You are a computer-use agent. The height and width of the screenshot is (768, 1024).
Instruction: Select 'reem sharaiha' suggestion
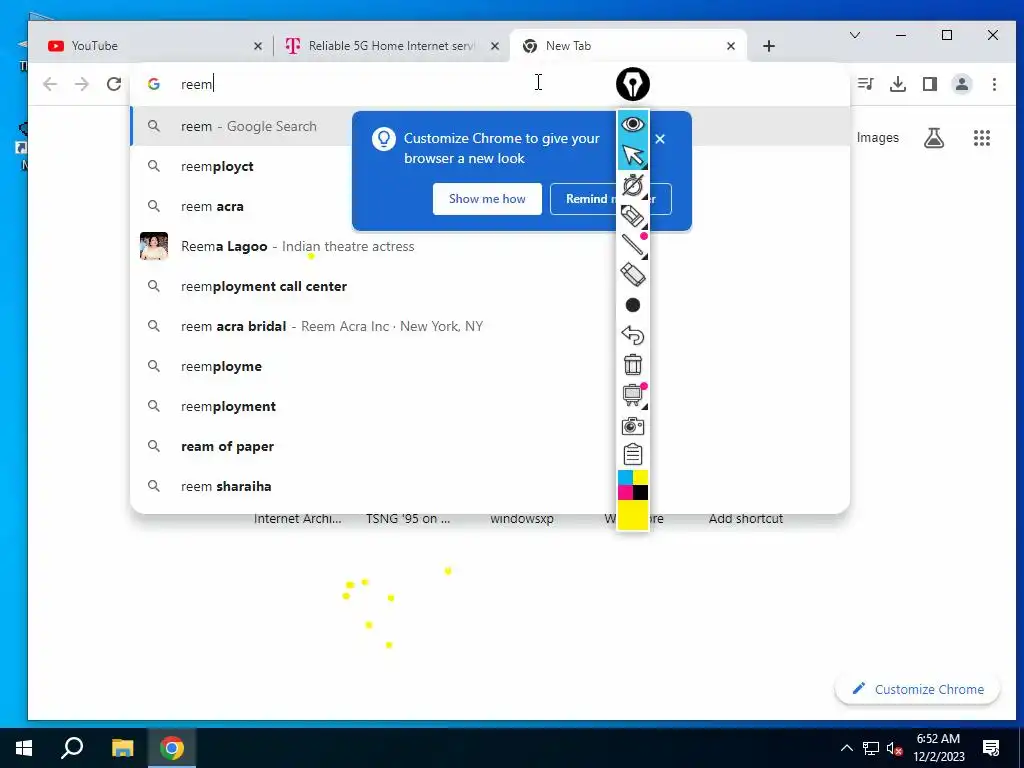tap(490, 486)
